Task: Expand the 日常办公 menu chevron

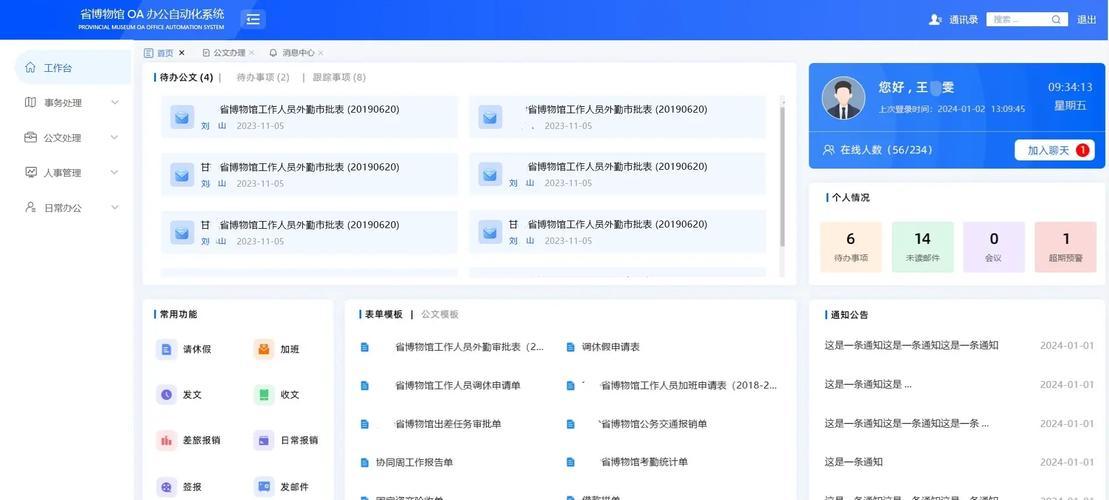Action: coord(115,207)
